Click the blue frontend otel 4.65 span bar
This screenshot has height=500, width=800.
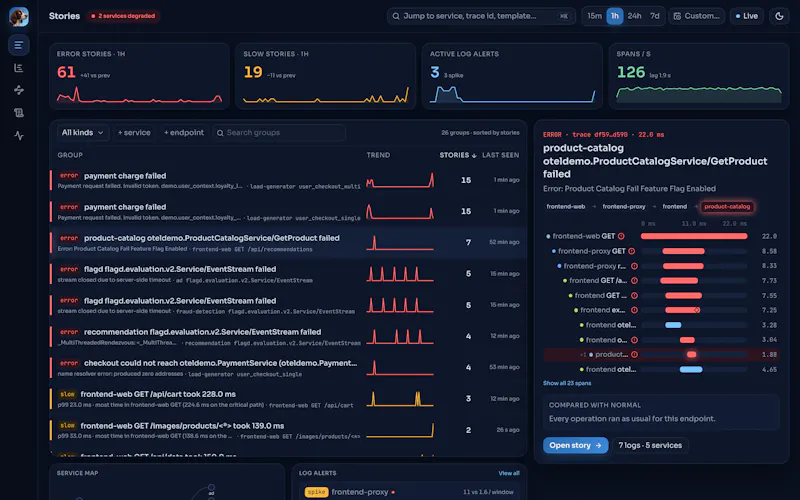pos(691,369)
